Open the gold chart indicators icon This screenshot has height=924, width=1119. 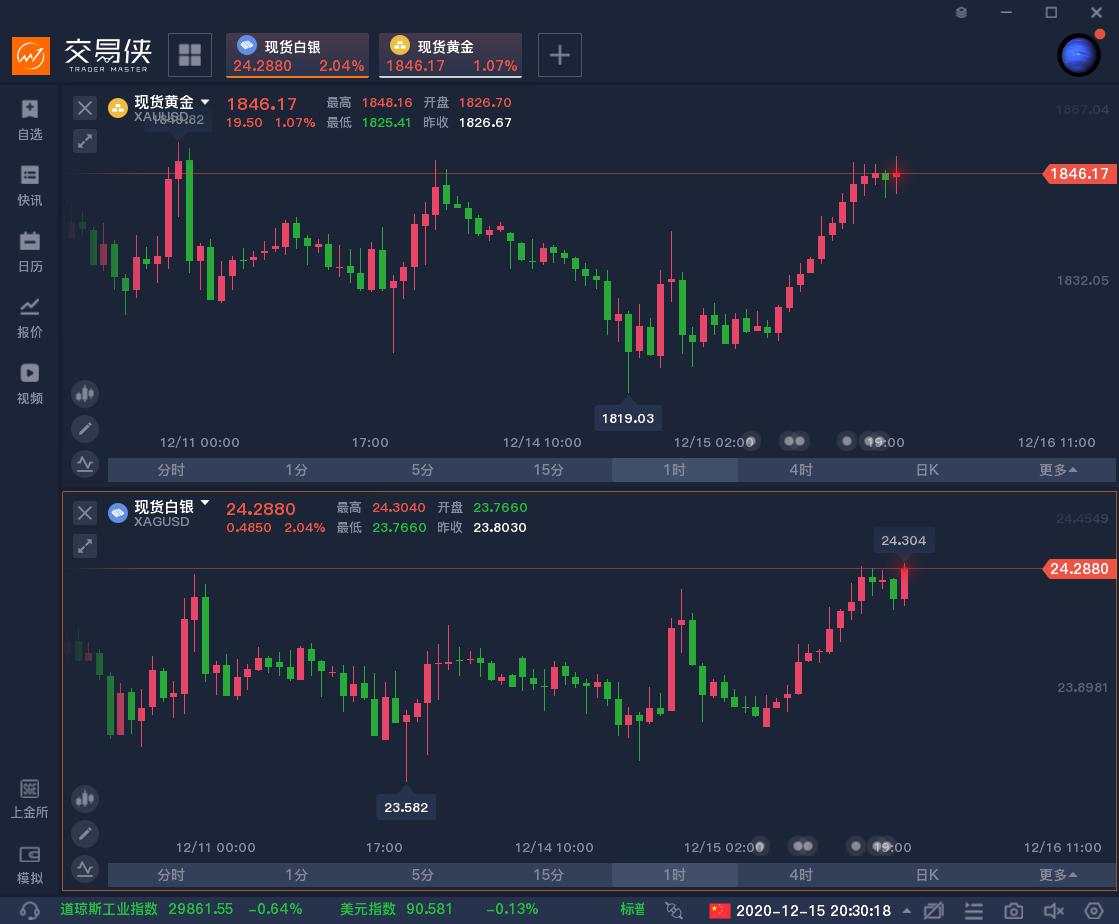point(85,464)
